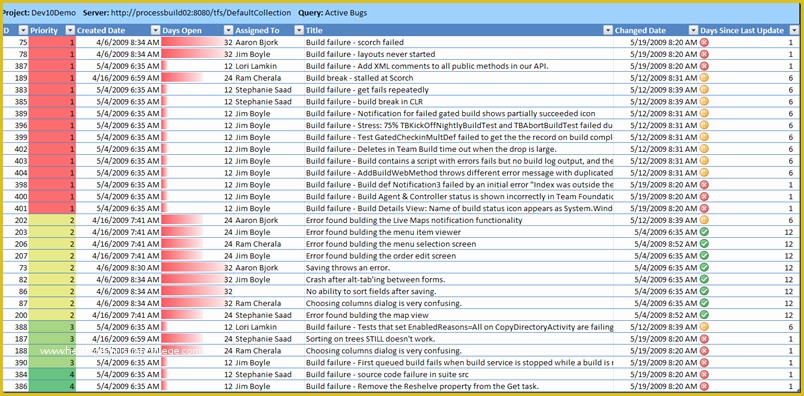Image resolution: width=804 pixels, height=396 pixels.
Task: Open the Changed Date filter dropdown
Action: (693, 31)
